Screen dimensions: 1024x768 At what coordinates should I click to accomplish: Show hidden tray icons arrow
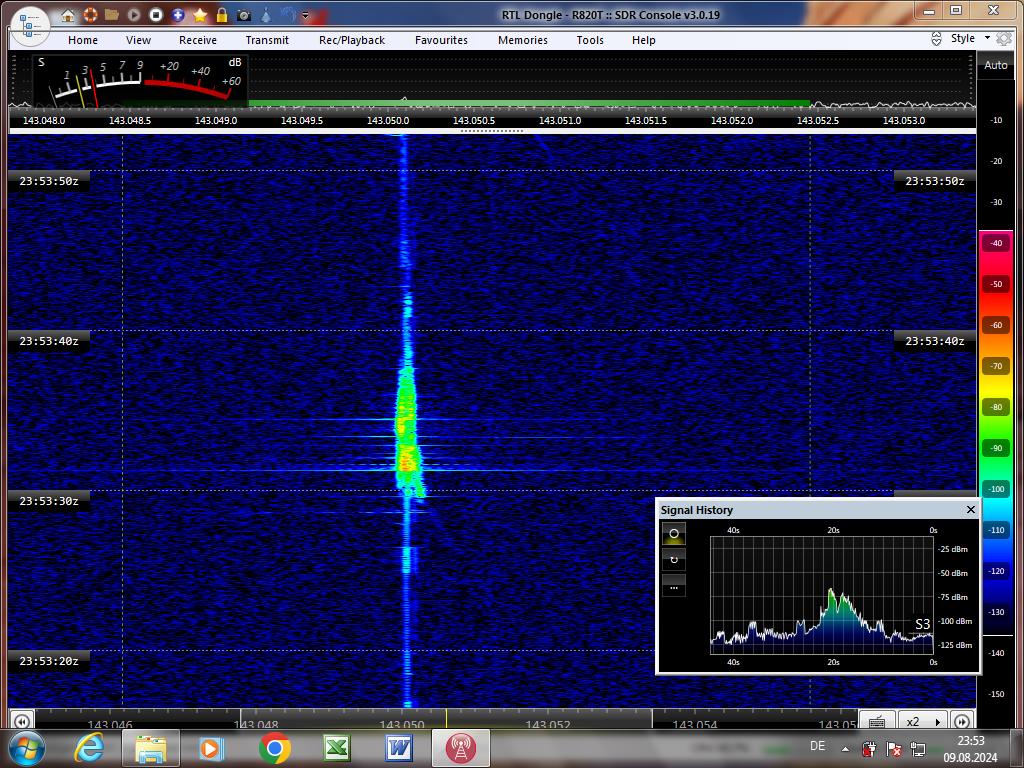[x=845, y=749]
